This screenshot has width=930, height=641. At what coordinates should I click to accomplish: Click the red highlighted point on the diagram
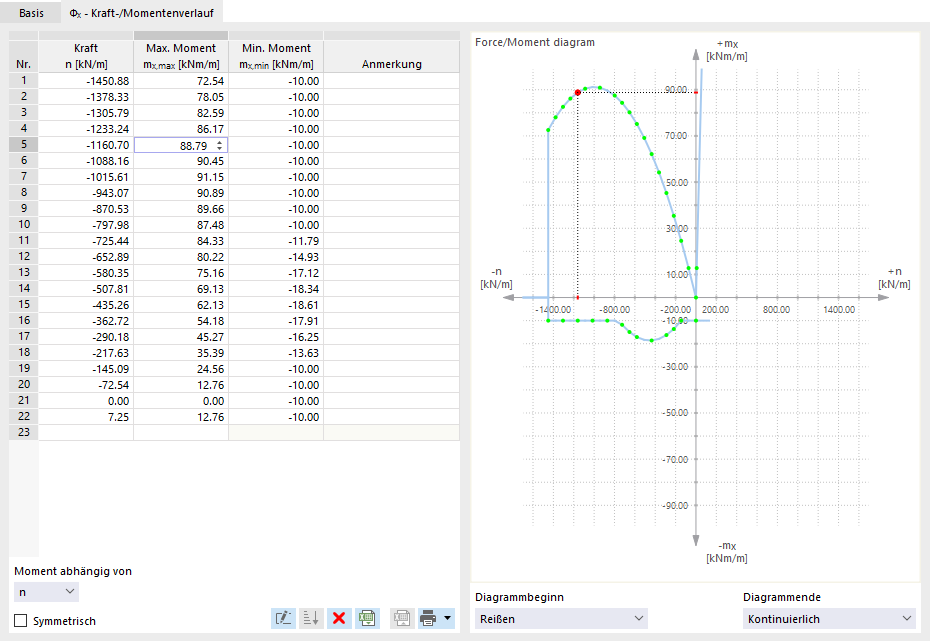click(578, 93)
